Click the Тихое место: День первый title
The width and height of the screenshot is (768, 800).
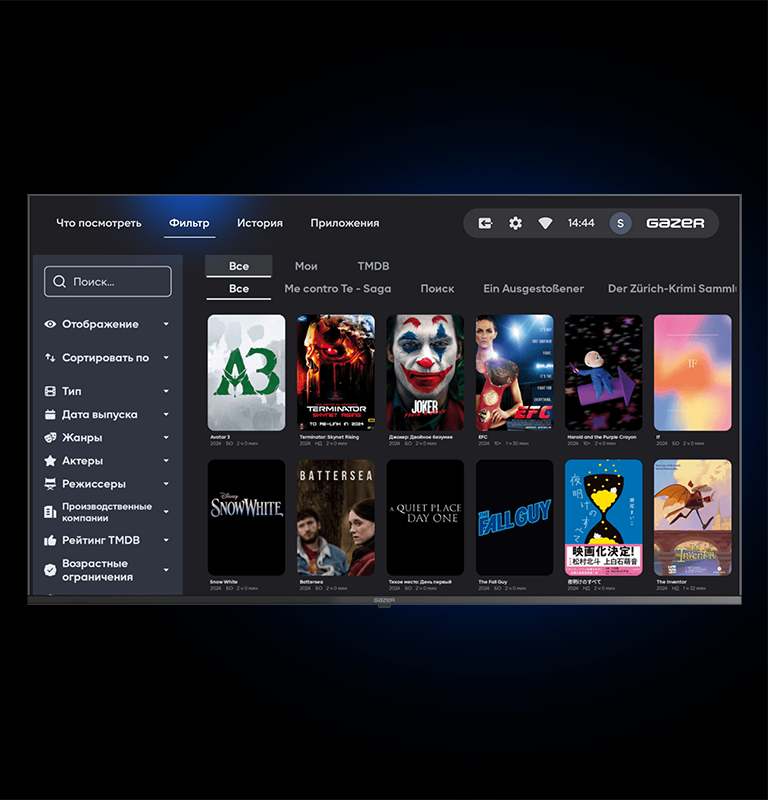click(x=420, y=582)
